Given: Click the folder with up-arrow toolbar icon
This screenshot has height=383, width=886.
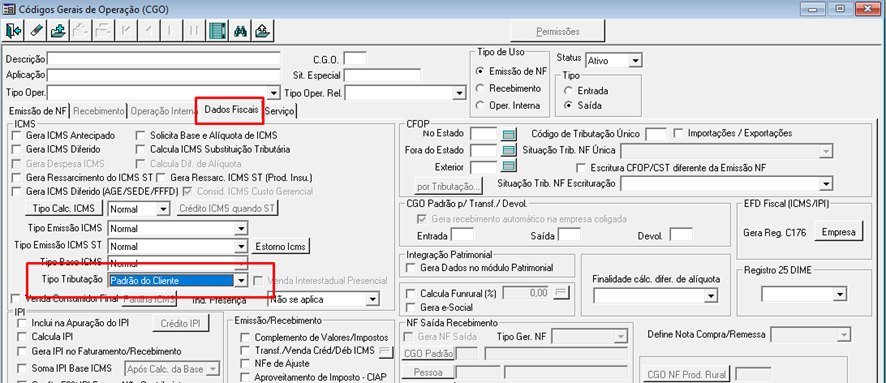Looking at the screenshot, I should pyautogui.click(x=262, y=31).
